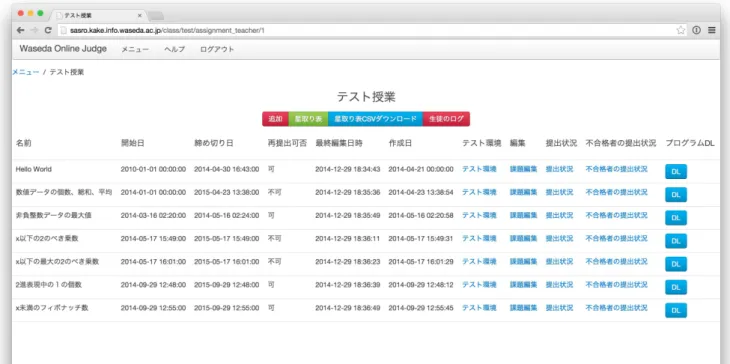Click the info circle icon in address bar

pos(696,30)
